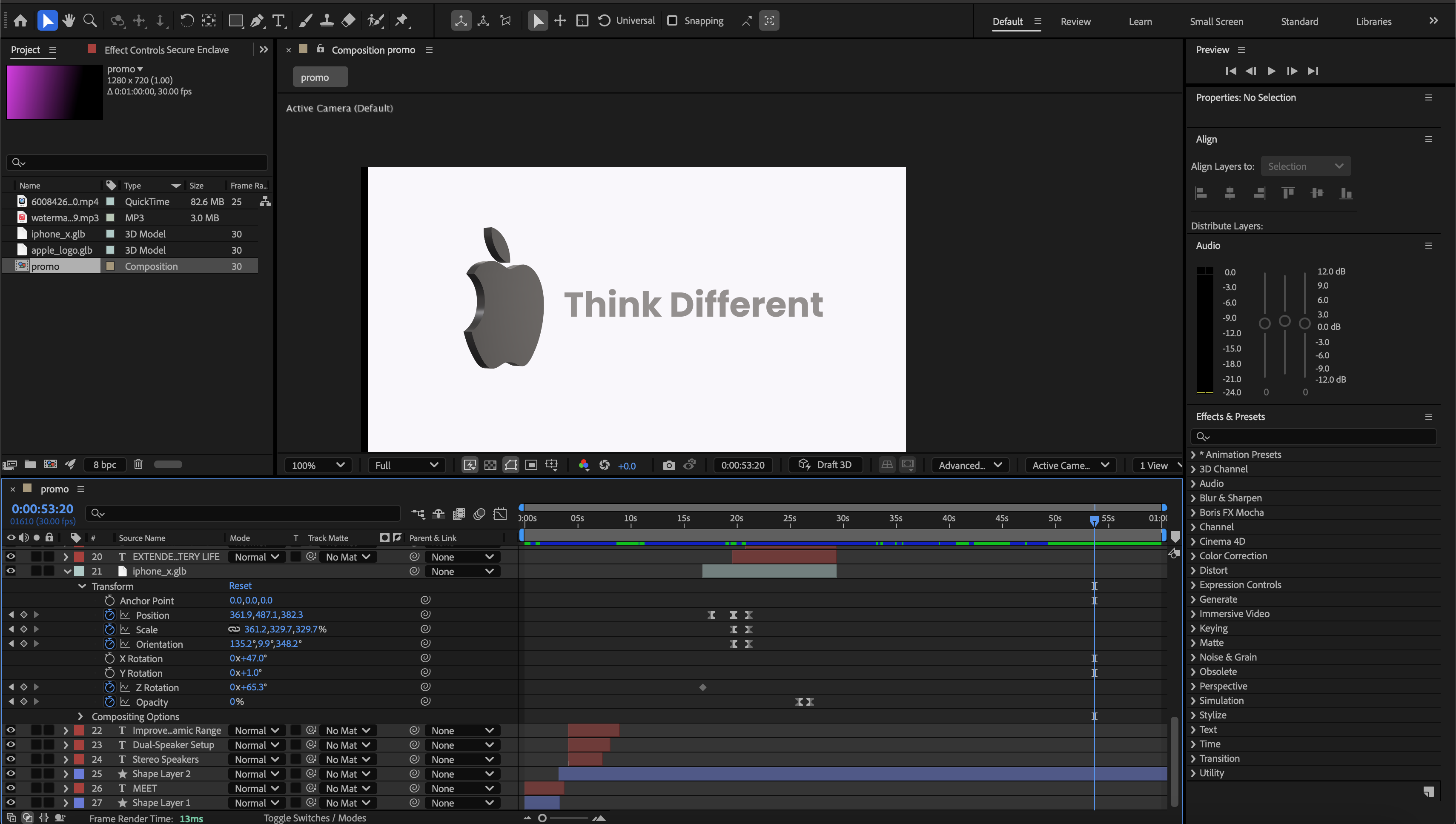The image size is (1456, 824).
Task: Click the Reset link for Transform
Action: [x=240, y=586]
